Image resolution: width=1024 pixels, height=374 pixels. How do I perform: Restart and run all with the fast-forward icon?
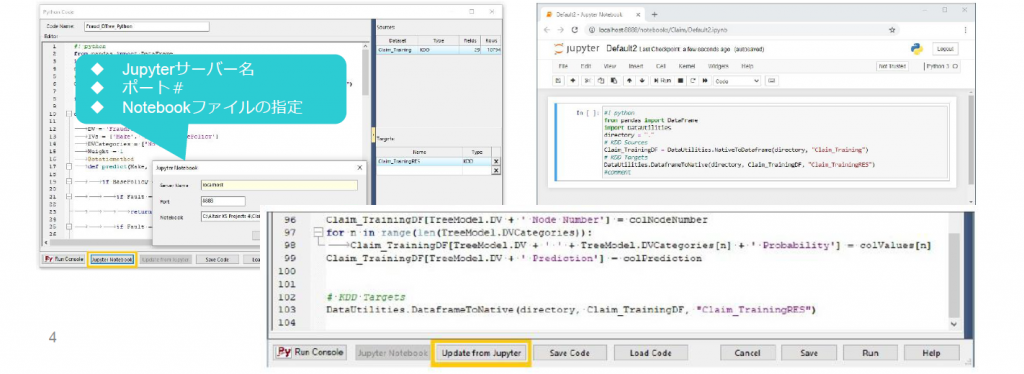(705, 81)
